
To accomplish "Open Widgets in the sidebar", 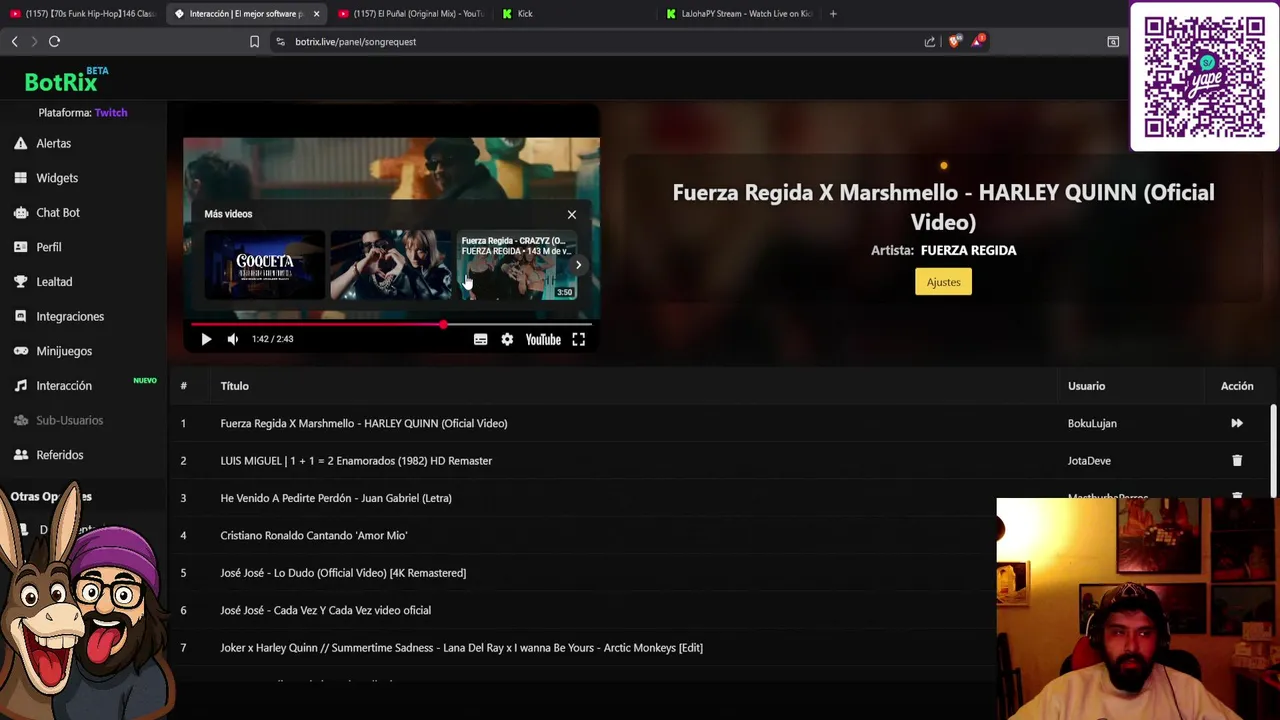I will 57,178.
